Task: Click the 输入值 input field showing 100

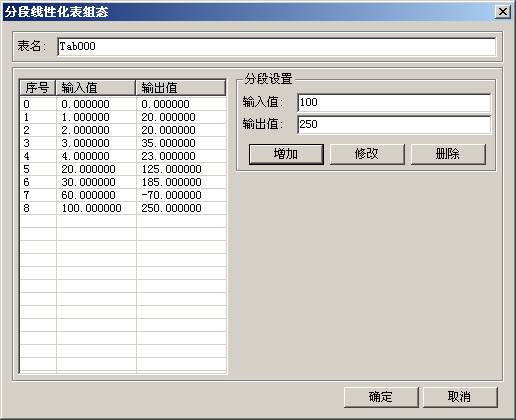Action: [x=394, y=102]
